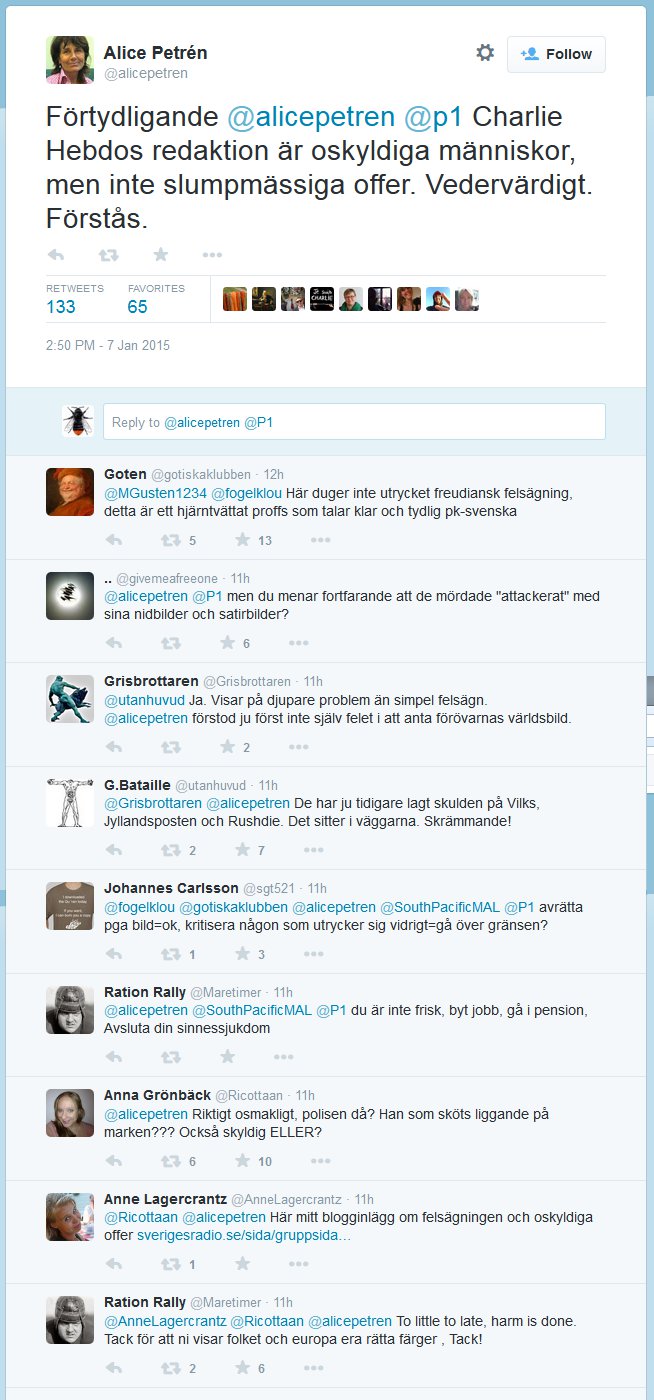
Task: Retweet the main Förtydligande tweet
Action: [x=107, y=255]
